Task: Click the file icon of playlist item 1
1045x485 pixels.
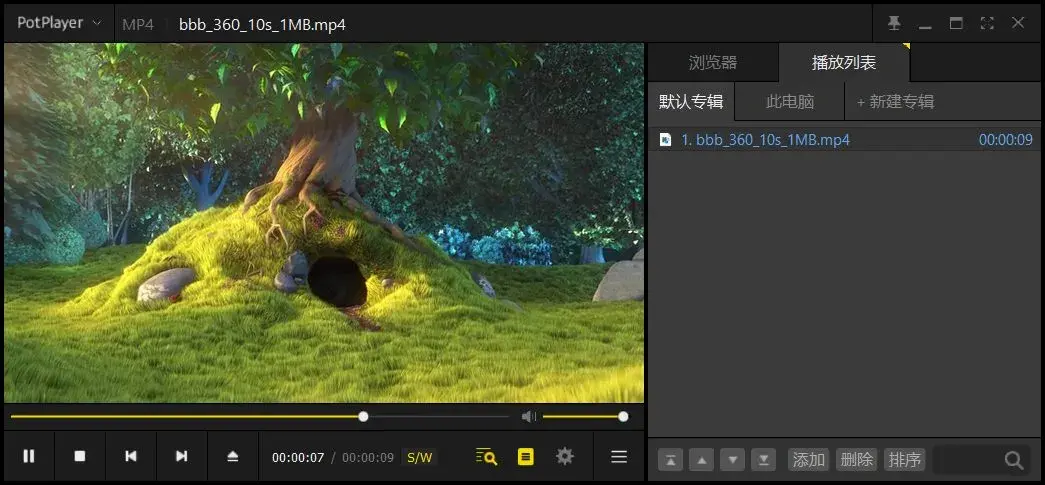Action: click(664, 140)
